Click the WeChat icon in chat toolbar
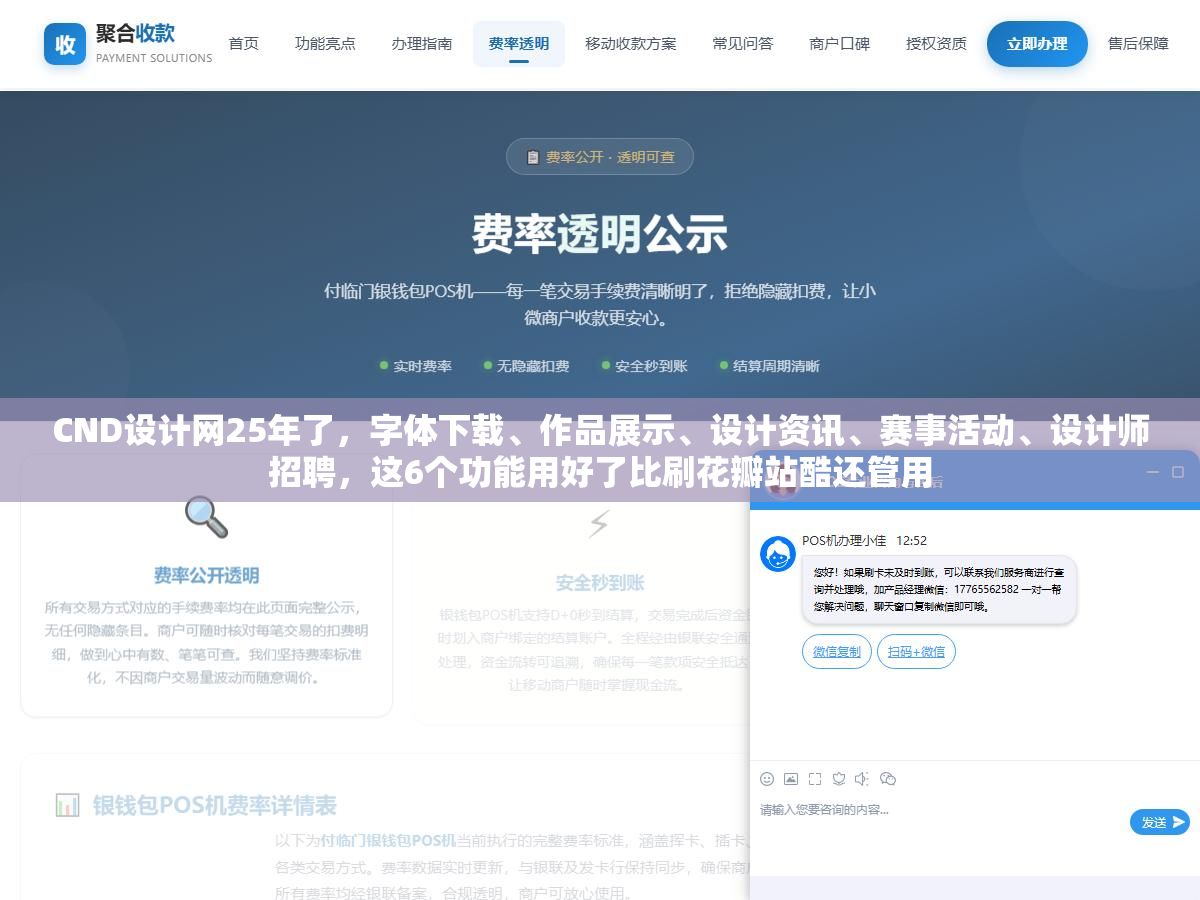1200x900 pixels. pos(887,779)
